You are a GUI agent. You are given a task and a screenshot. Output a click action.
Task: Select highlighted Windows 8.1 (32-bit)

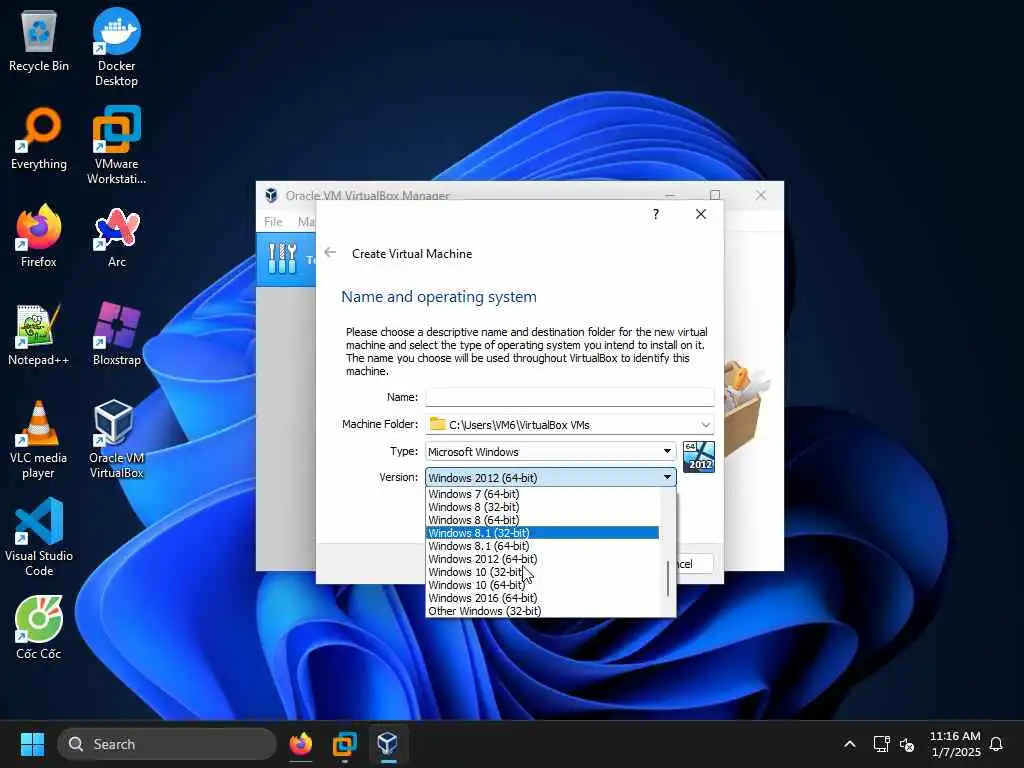[542, 533]
